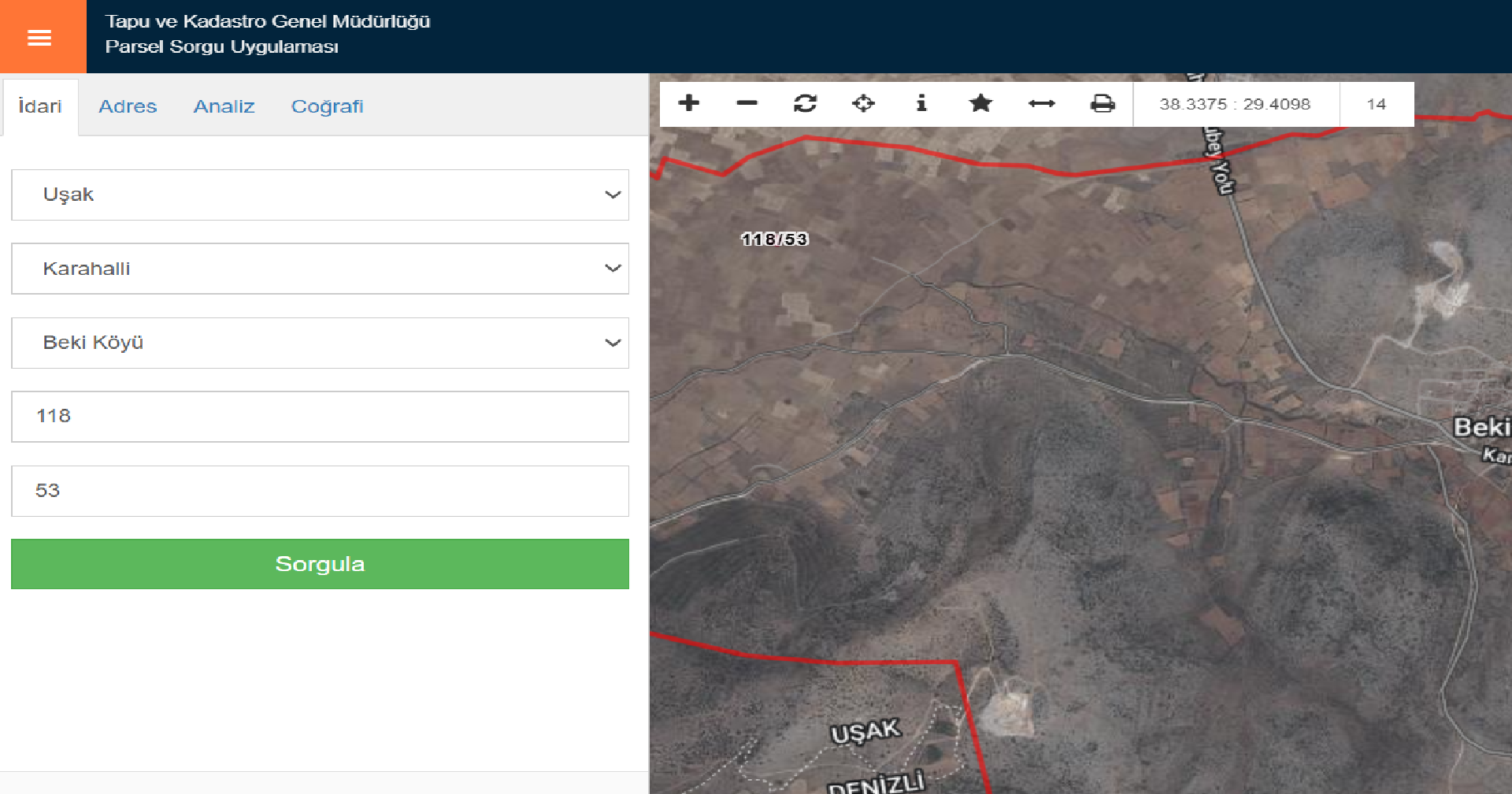Refresh the map view
Viewport: 1512px width, 794px height.
coord(805,103)
